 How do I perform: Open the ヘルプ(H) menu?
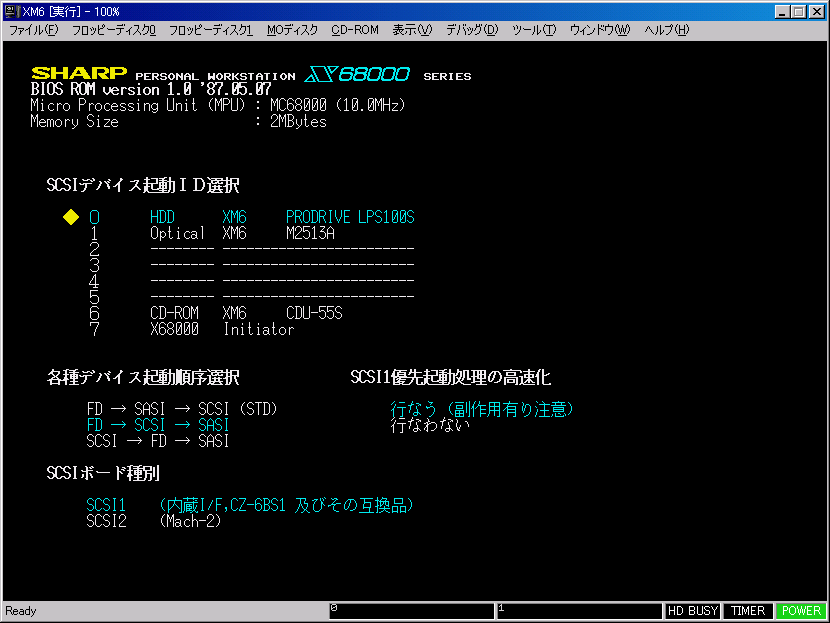(x=666, y=30)
